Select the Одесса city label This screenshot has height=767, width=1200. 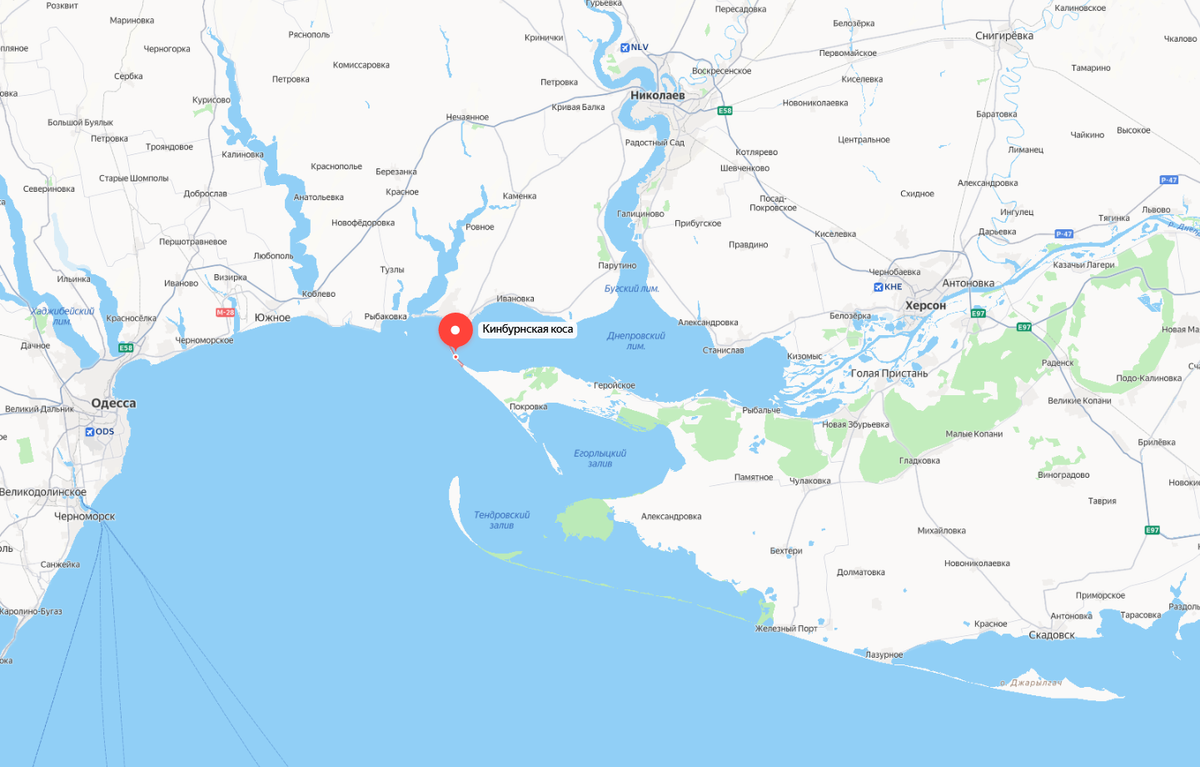113,403
